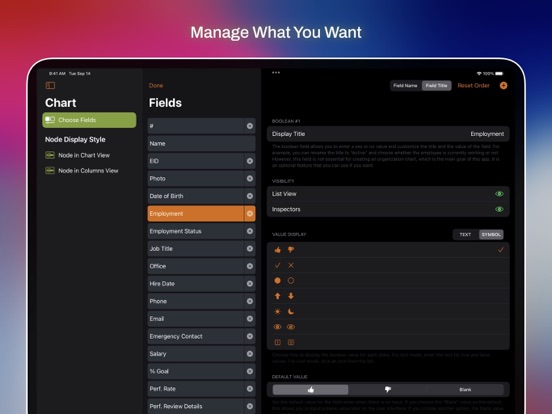Remove the EID field via its circle icon
This screenshot has height=414, width=552.
(x=250, y=161)
